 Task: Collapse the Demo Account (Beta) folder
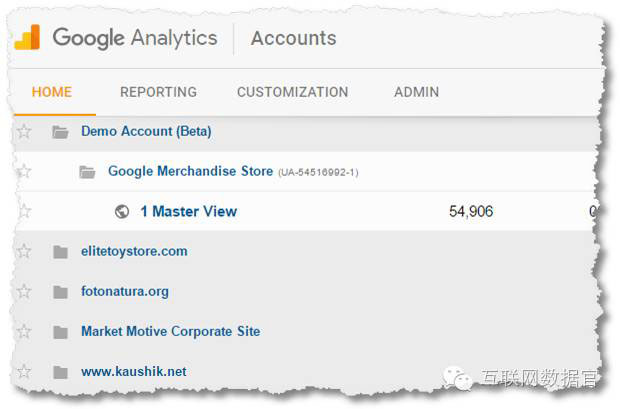(61, 131)
